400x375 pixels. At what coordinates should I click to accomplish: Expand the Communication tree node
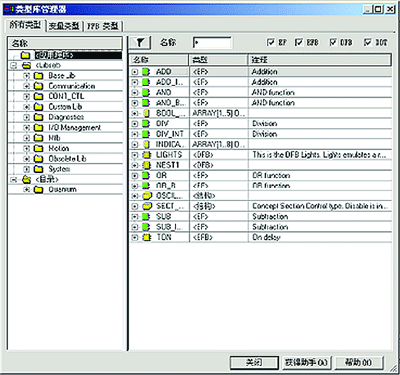[x=27, y=86]
